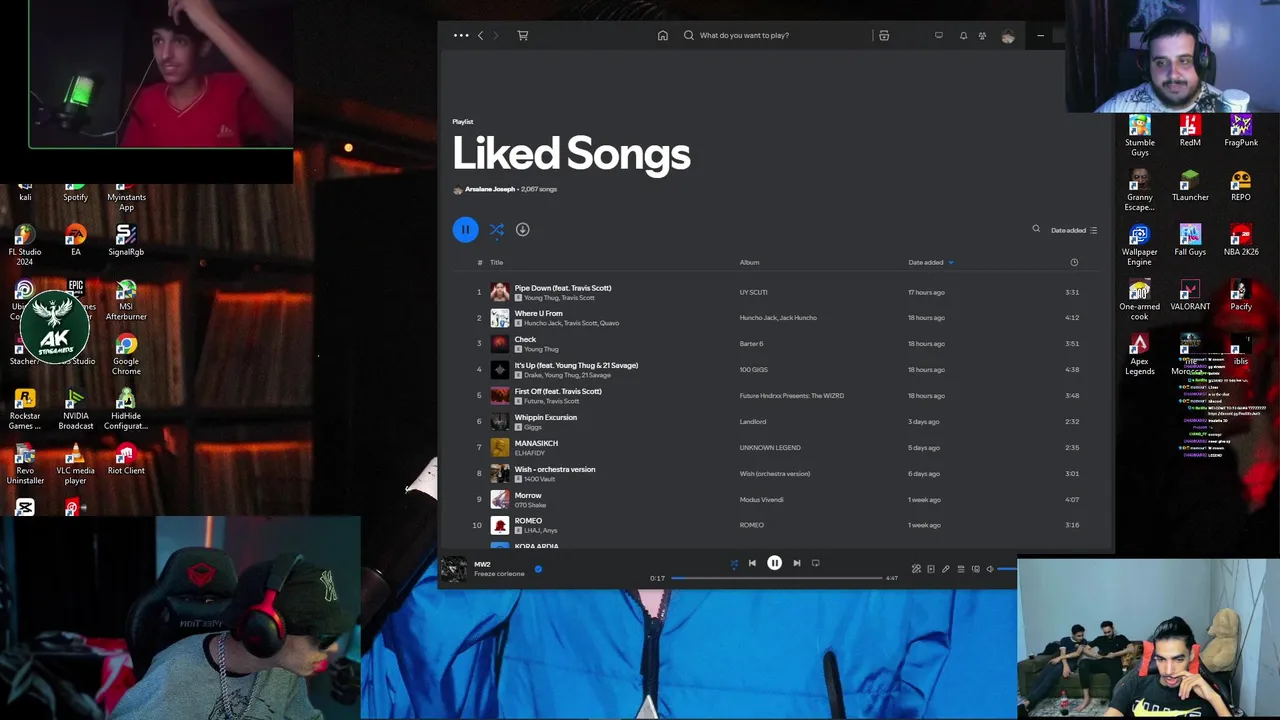Select the song 'Check' by Young Thug

coord(525,339)
